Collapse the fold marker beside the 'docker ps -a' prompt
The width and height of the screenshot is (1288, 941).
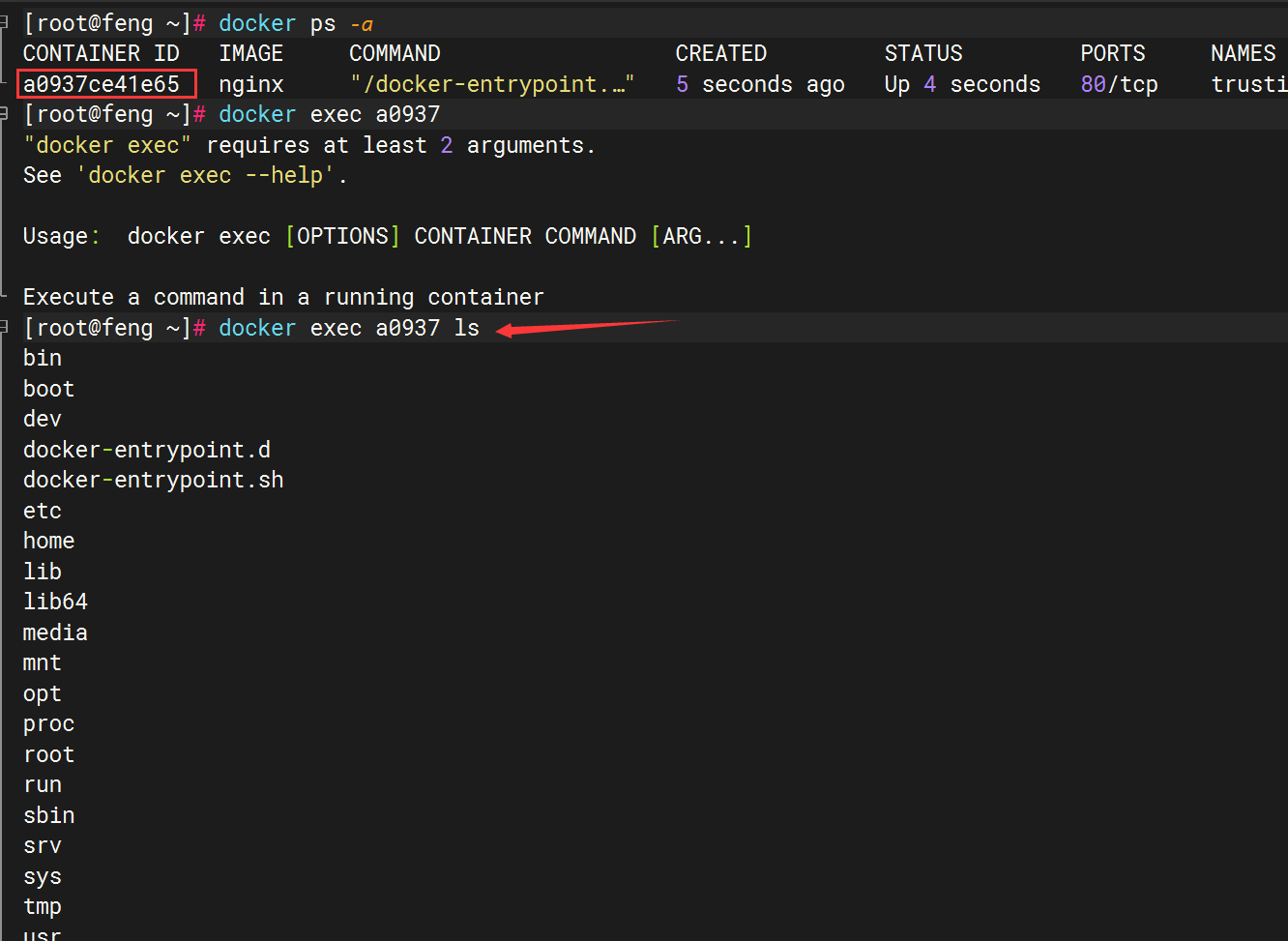click(x=4, y=22)
